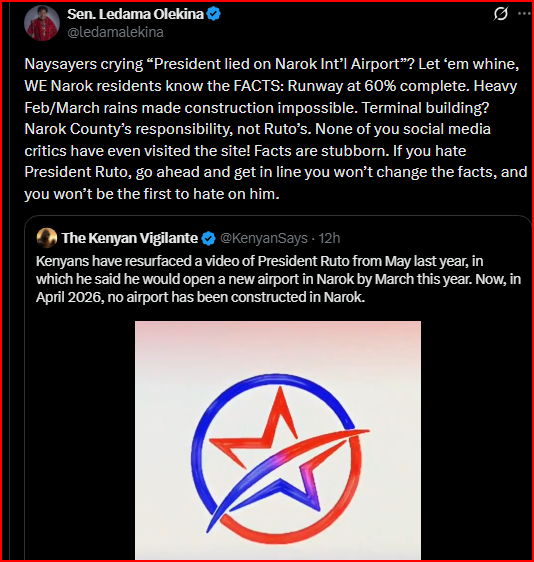Open the @ledamalekina handle link
534x562 pixels.
pyautogui.click(x=115, y=32)
